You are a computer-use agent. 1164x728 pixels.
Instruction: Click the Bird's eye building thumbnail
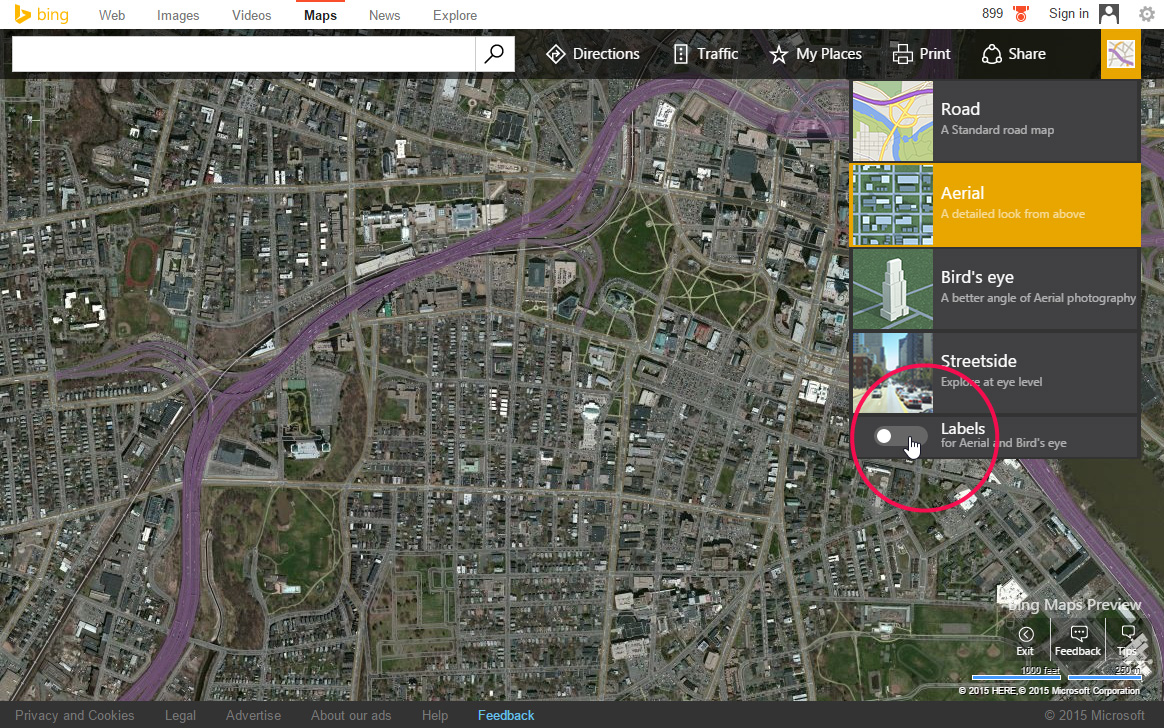893,289
